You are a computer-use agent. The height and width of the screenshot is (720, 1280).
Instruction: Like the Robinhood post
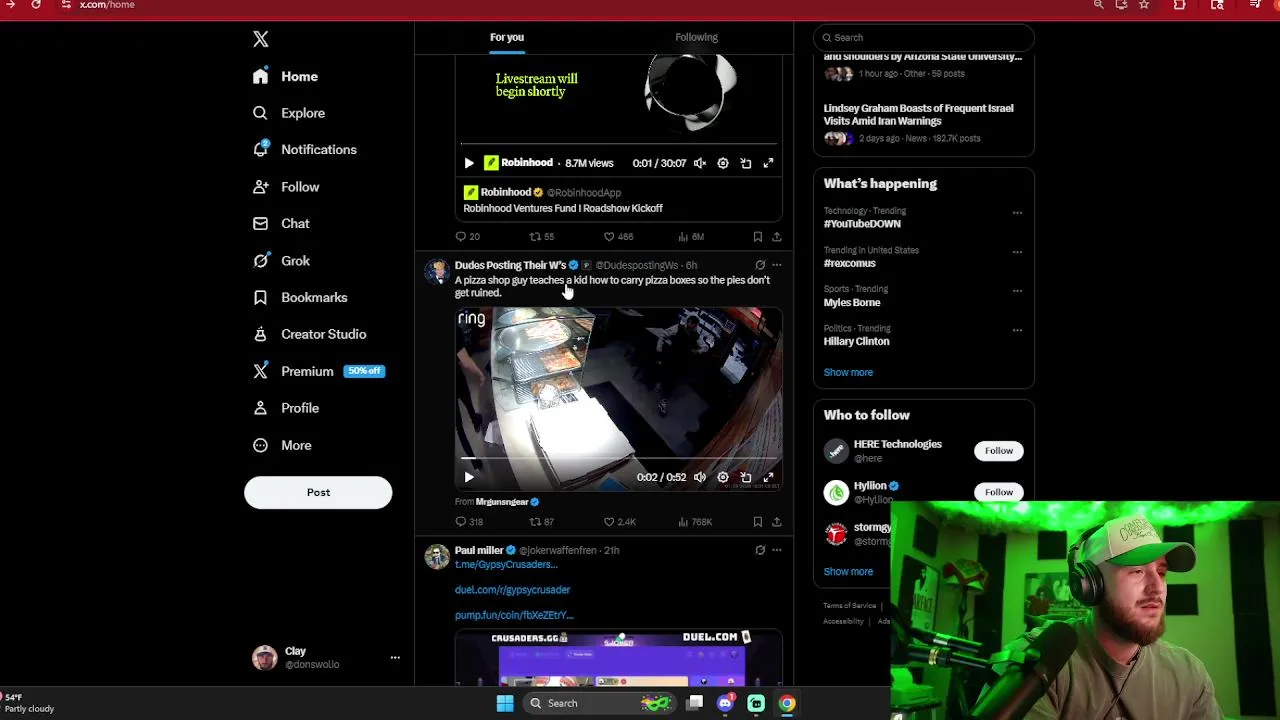click(x=618, y=237)
